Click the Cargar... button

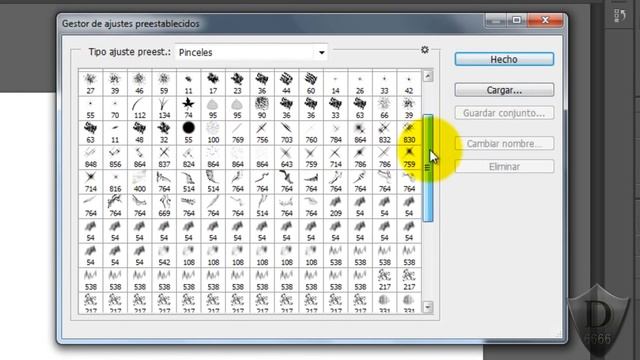coord(504,90)
